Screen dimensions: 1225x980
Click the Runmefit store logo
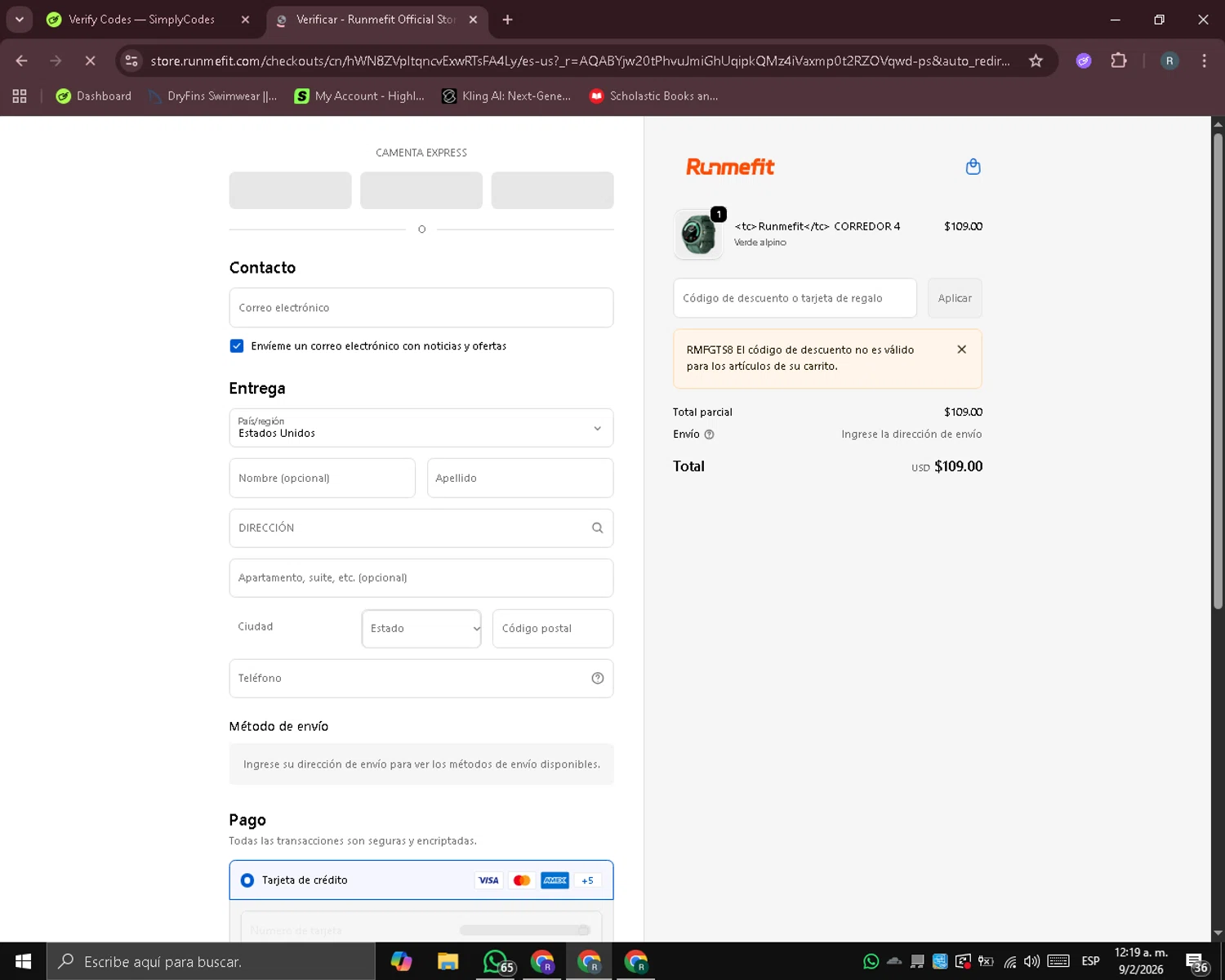click(730, 167)
